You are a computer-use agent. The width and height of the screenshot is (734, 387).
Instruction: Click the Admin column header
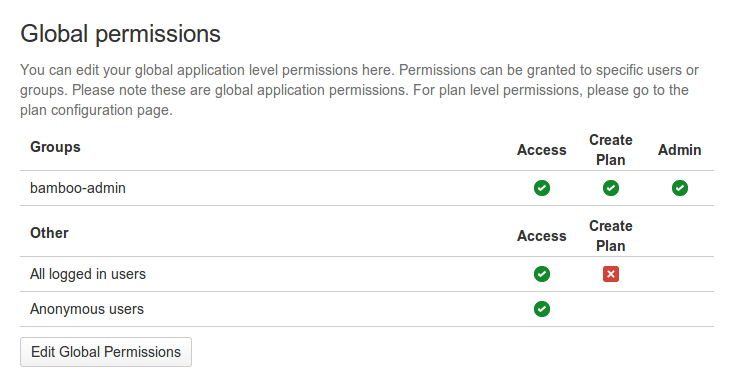point(680,150)
